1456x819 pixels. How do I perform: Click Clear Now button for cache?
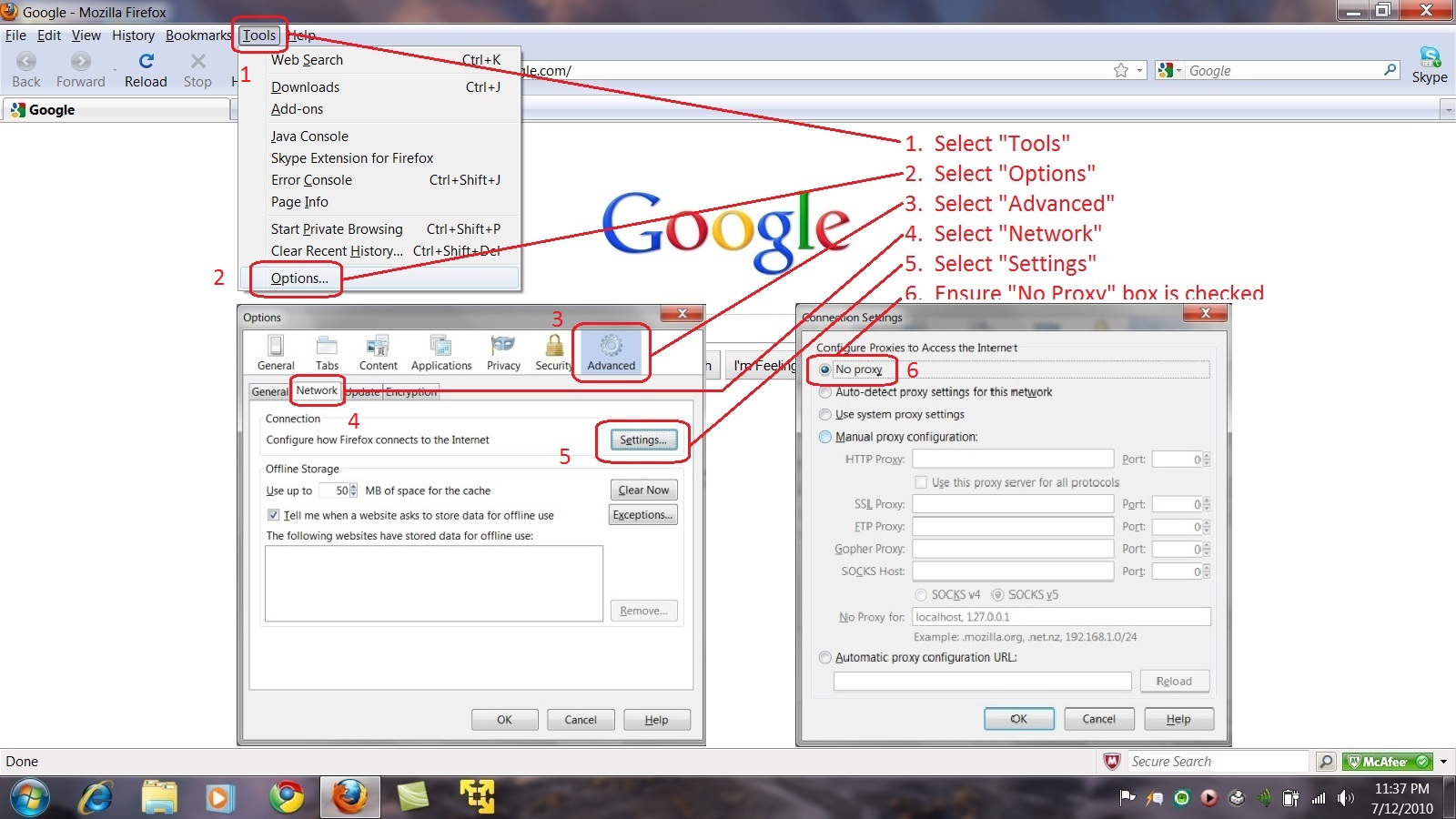tap(643, 490)
